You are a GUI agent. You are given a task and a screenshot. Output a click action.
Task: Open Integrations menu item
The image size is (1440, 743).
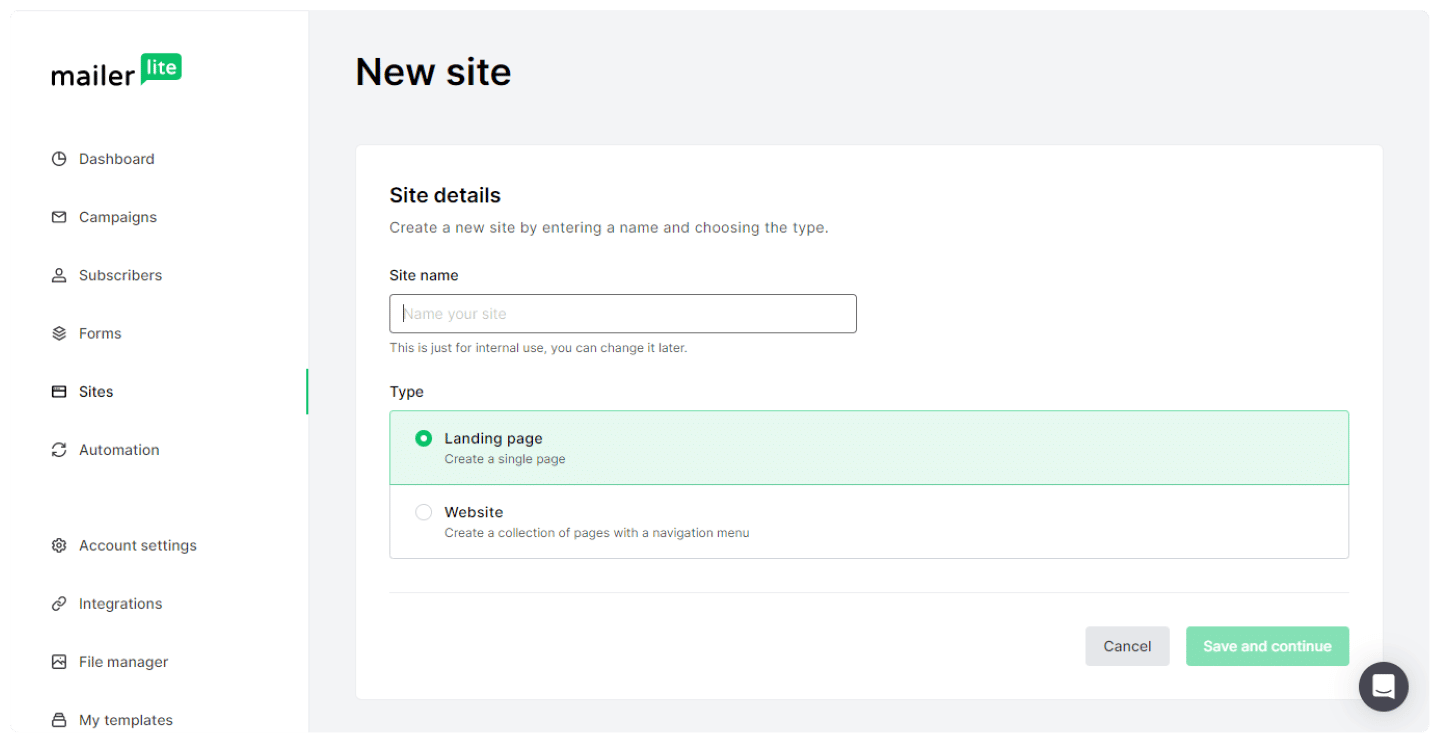pyautogui.click(x=120, y=604)
